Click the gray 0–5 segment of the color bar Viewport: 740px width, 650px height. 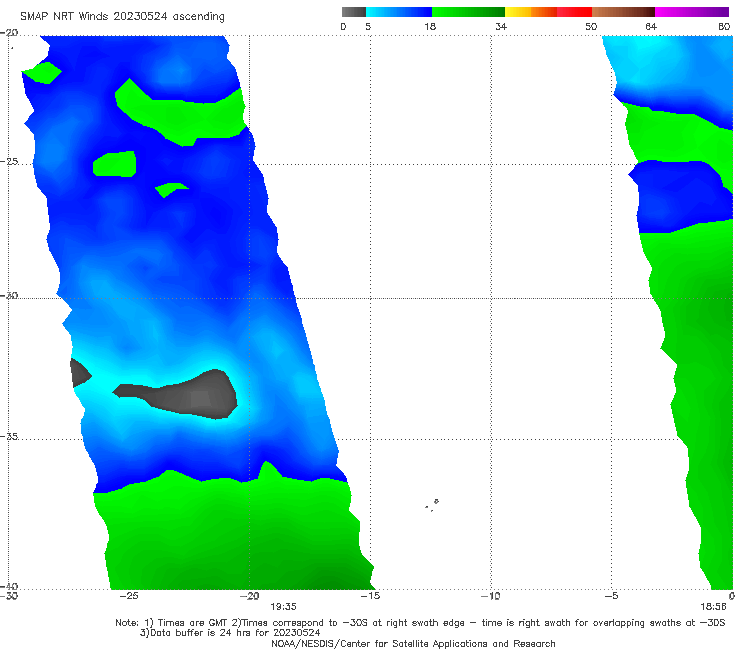353,12
